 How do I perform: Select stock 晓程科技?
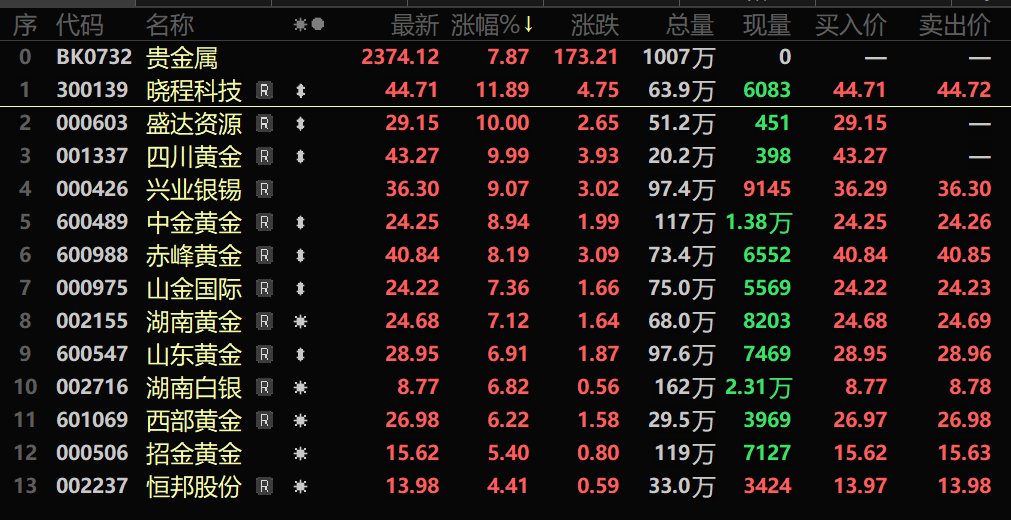click(194, 90)
